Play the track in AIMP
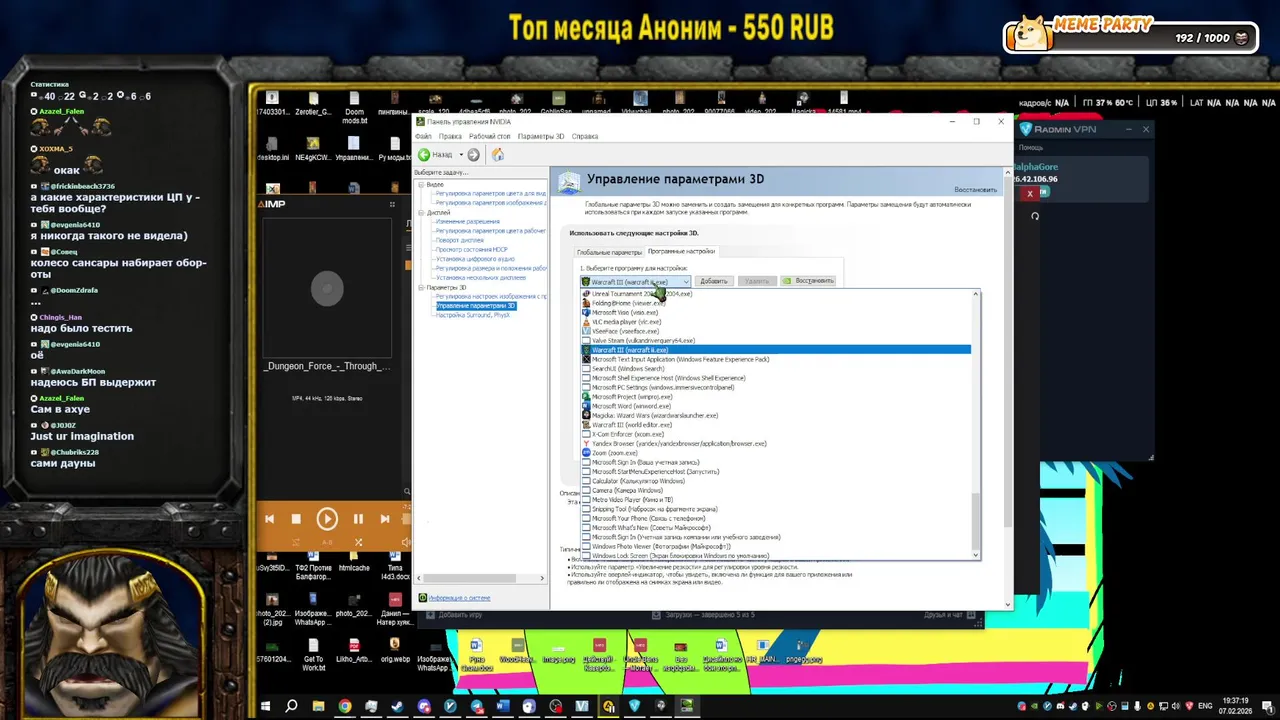 (327, 519)
